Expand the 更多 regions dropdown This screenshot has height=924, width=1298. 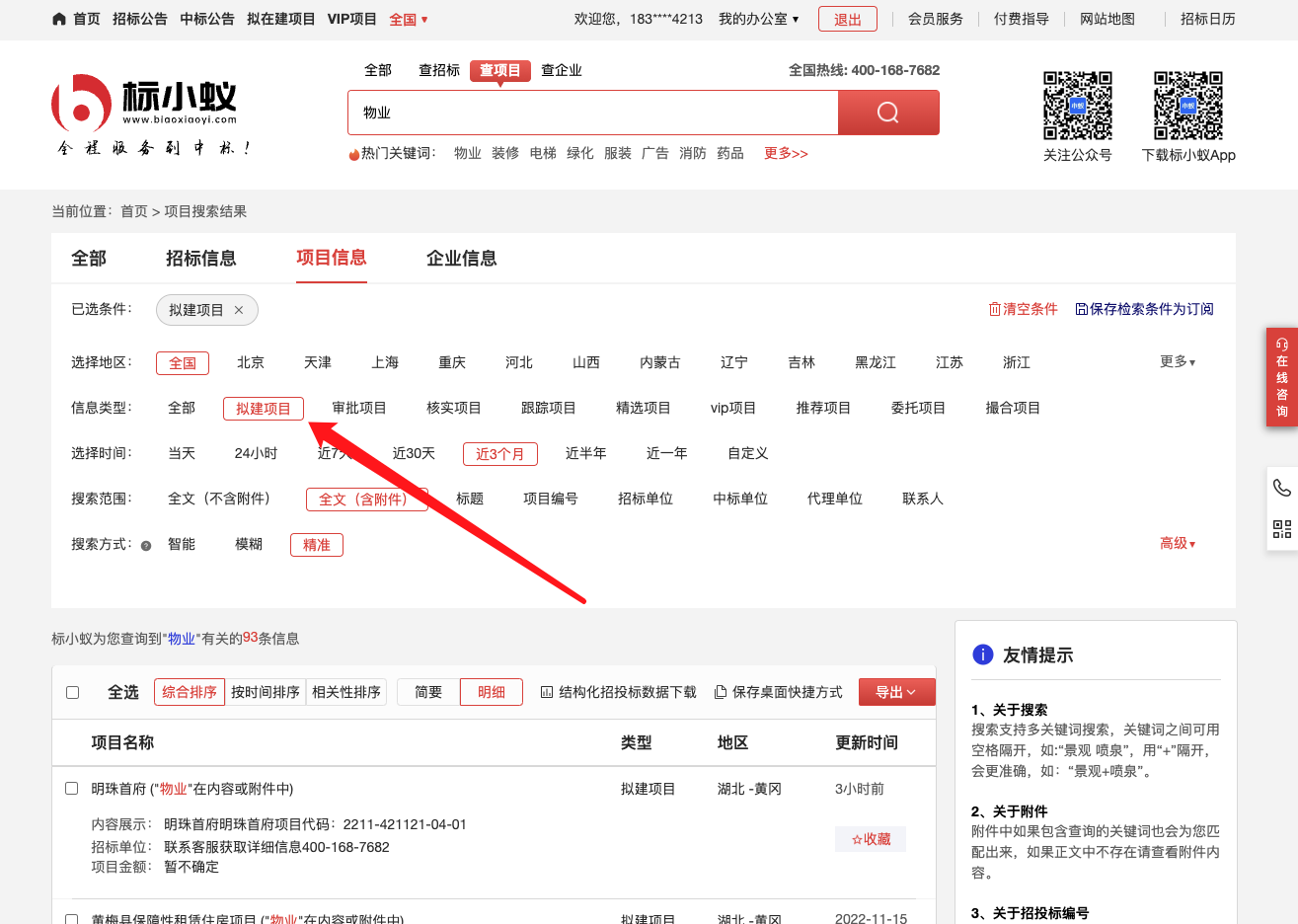tap(1177, 362)
